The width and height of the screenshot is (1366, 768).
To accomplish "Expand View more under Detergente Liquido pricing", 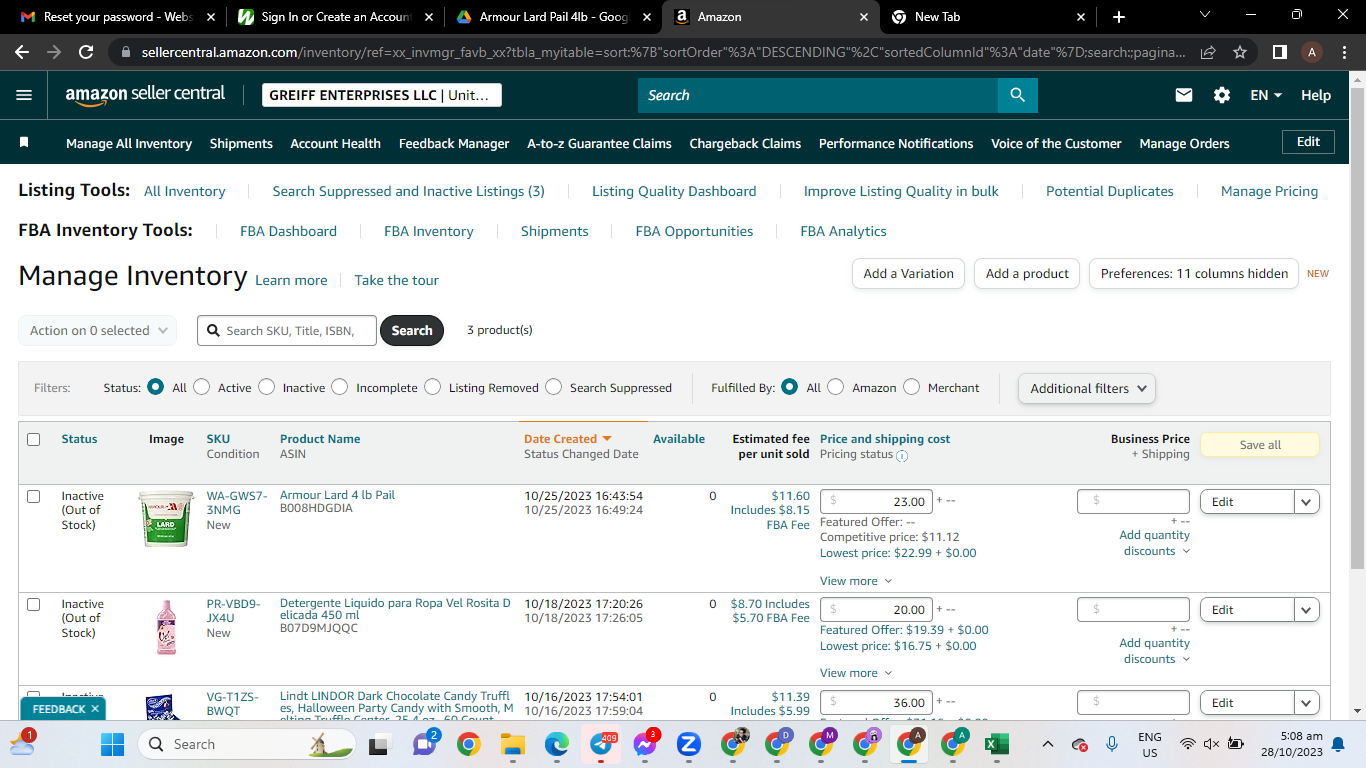I will [856, 673].
